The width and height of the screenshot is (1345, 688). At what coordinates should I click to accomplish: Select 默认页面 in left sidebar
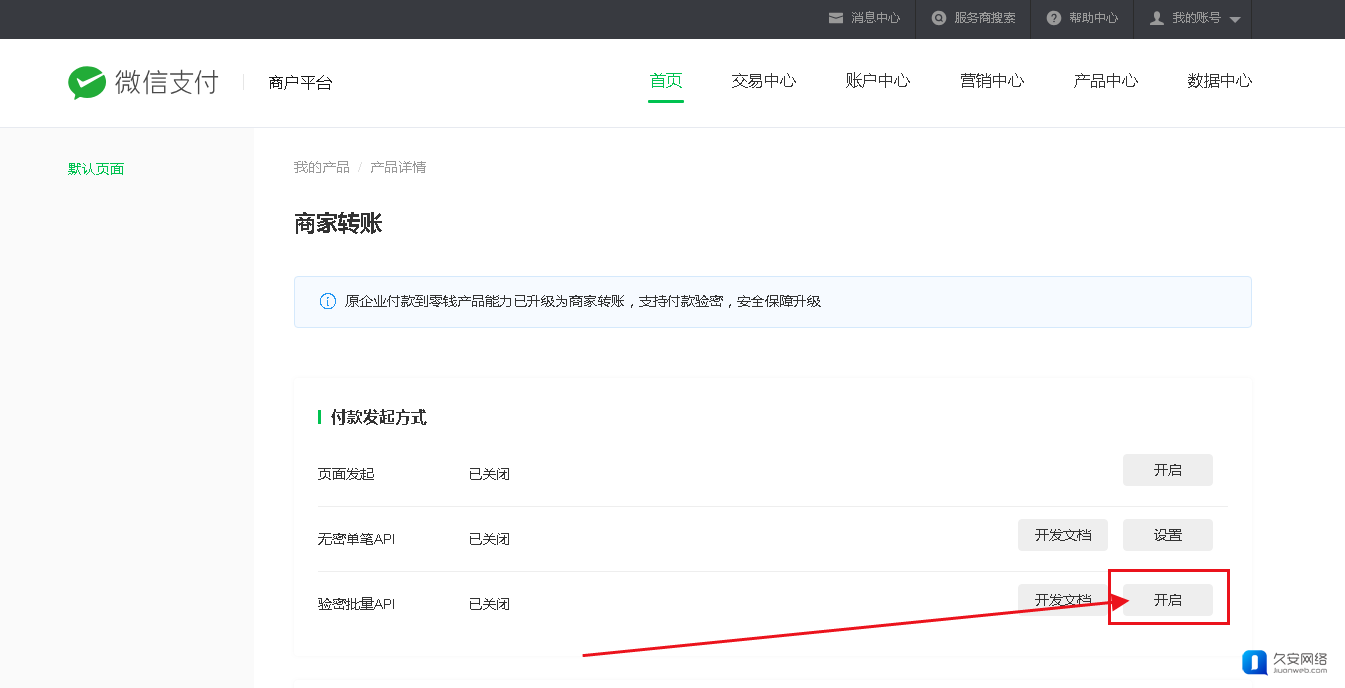[x=96, y=169]
